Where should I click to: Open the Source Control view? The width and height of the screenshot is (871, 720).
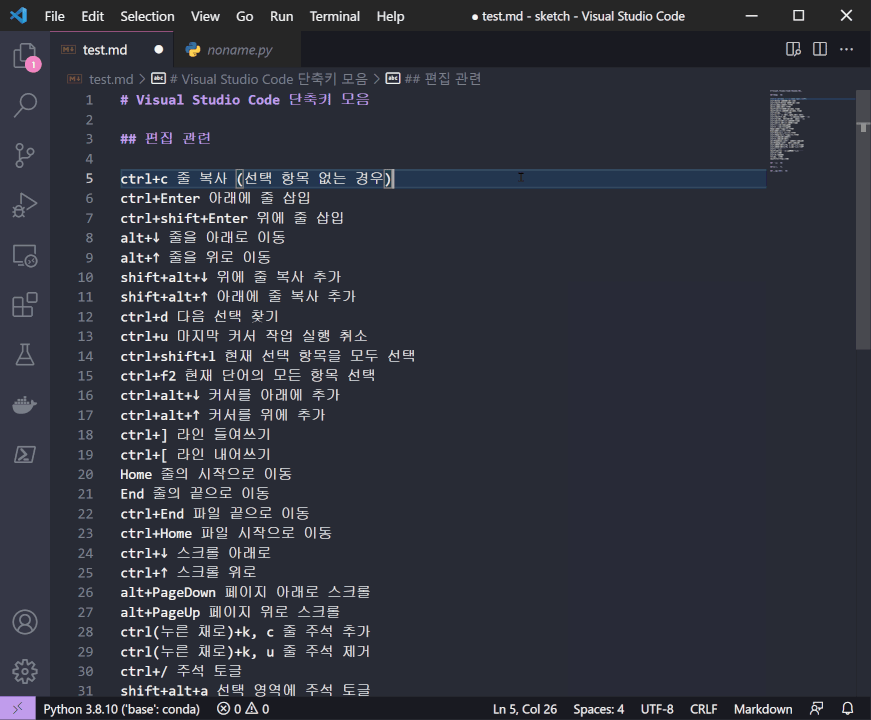(25, 155)
